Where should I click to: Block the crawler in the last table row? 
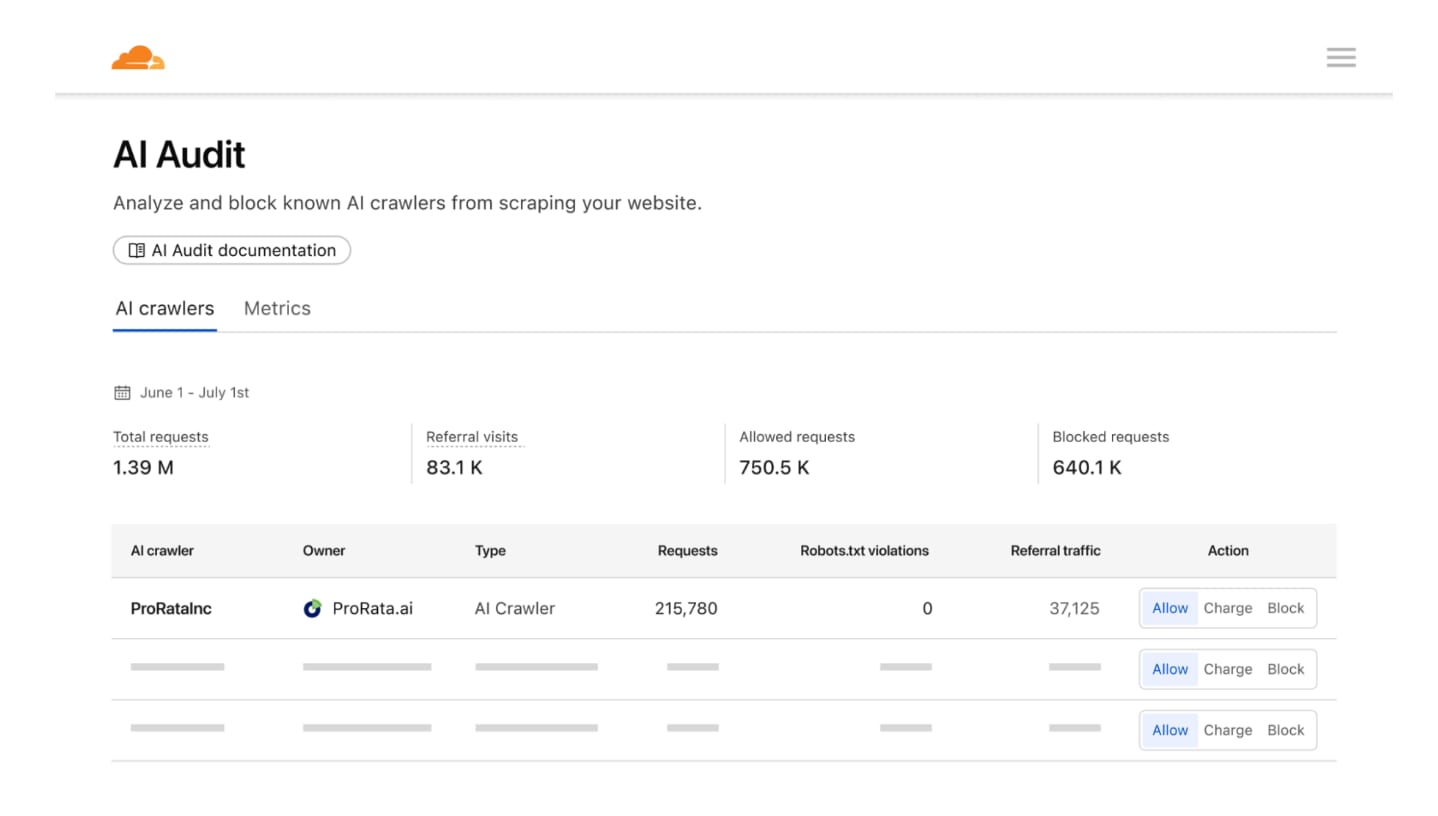pos(1285,729)
